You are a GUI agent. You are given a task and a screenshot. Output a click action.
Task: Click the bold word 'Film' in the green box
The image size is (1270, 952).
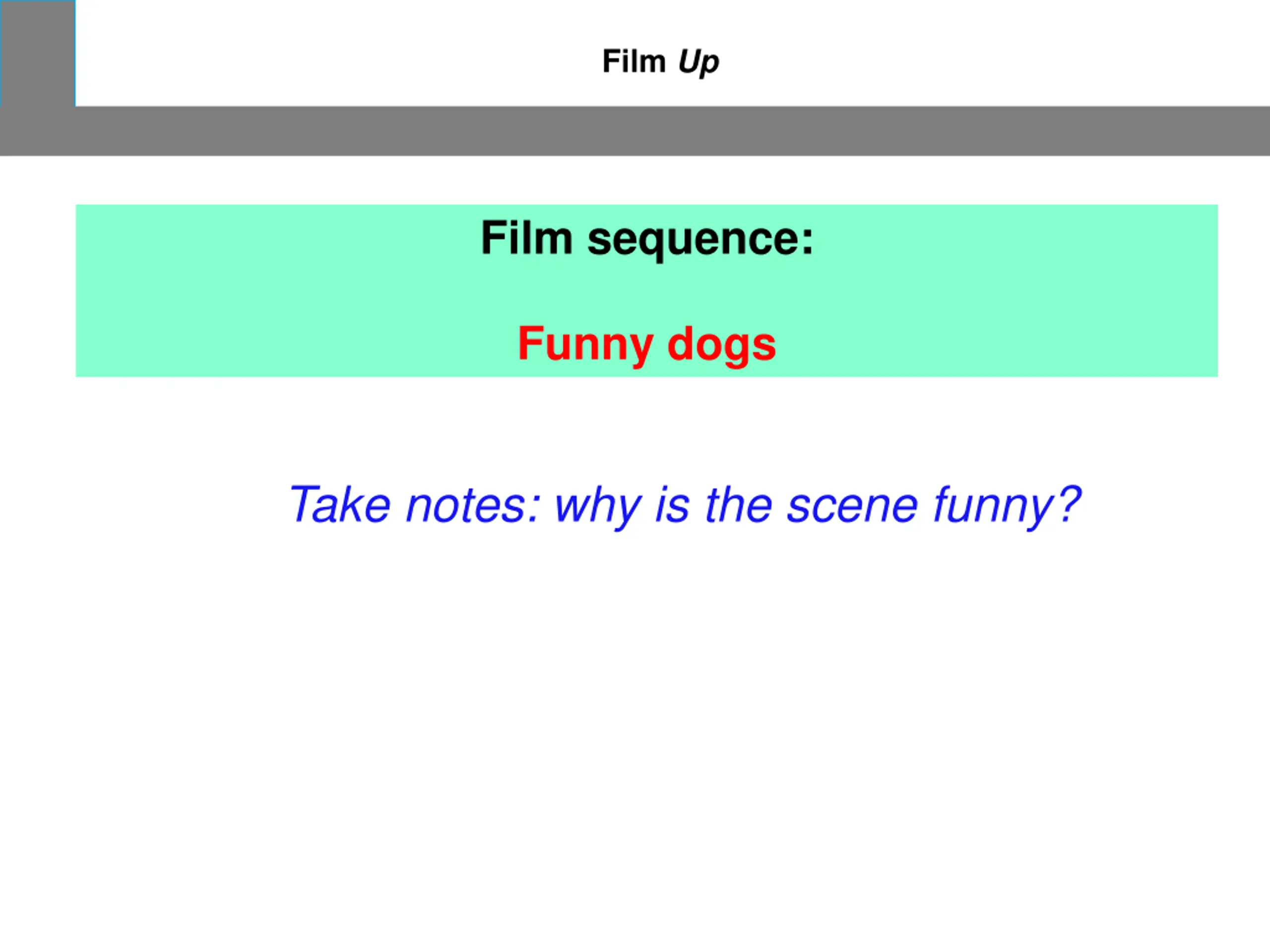tap(527, 238)
